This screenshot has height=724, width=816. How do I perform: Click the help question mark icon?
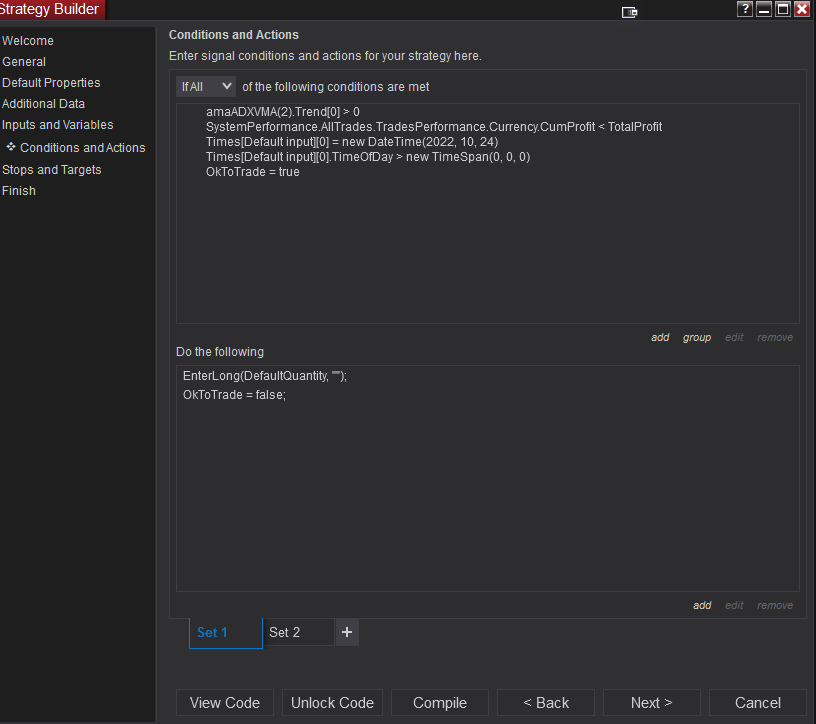[745, 9]
